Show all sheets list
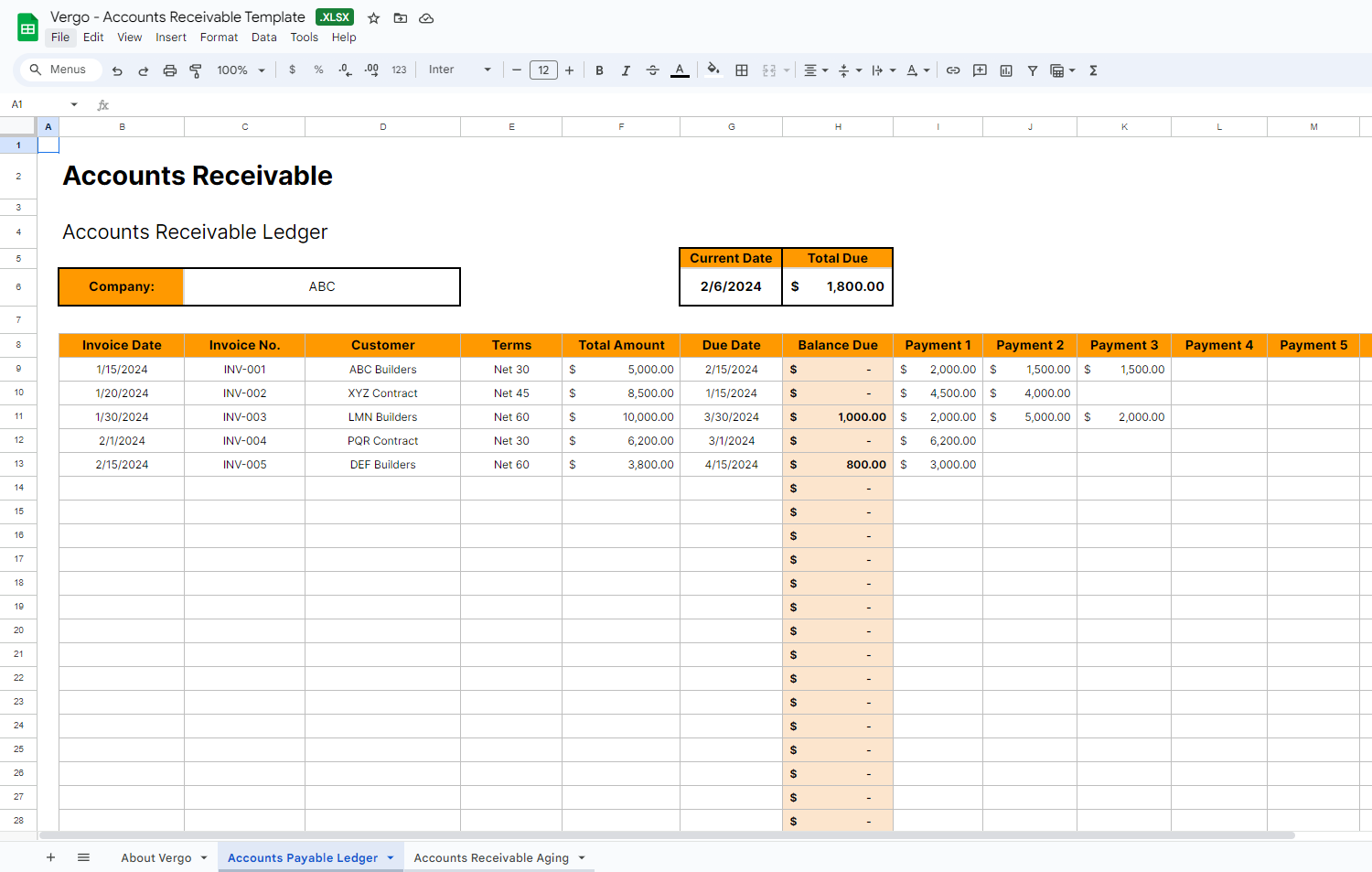Screen dimensions: 1372x872 click(x=83, y=857)
